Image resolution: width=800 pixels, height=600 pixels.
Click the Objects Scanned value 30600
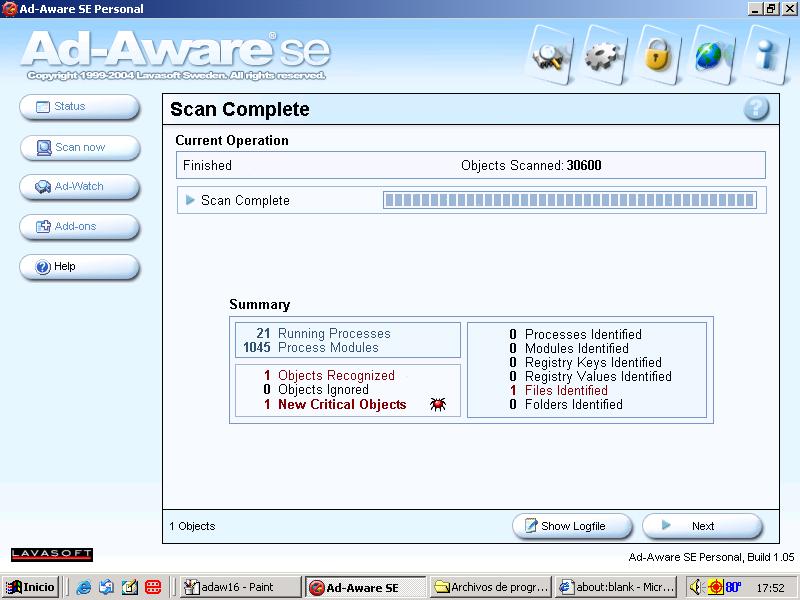point(584,165)
